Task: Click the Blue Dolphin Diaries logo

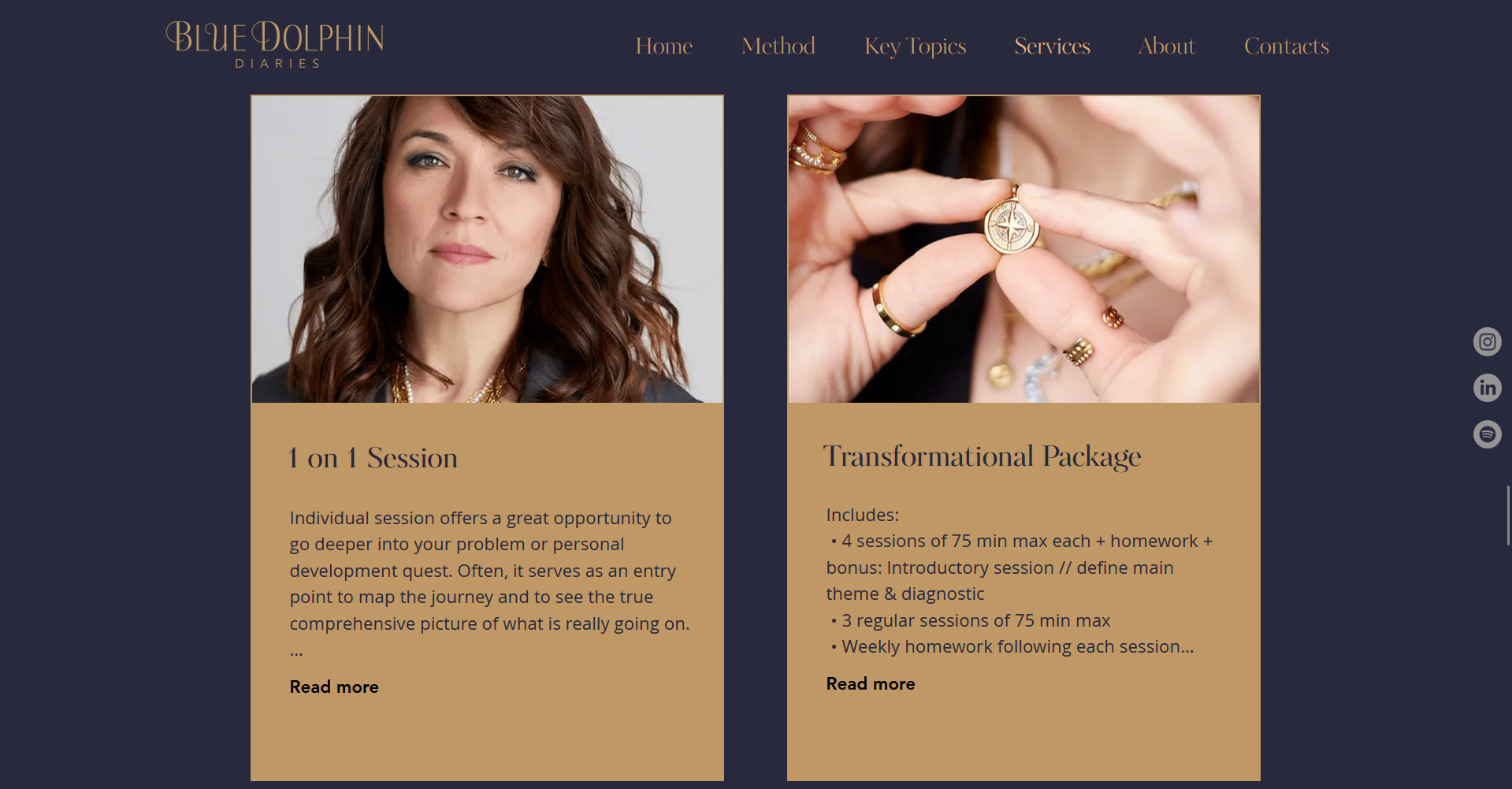Action: (275, 45)
